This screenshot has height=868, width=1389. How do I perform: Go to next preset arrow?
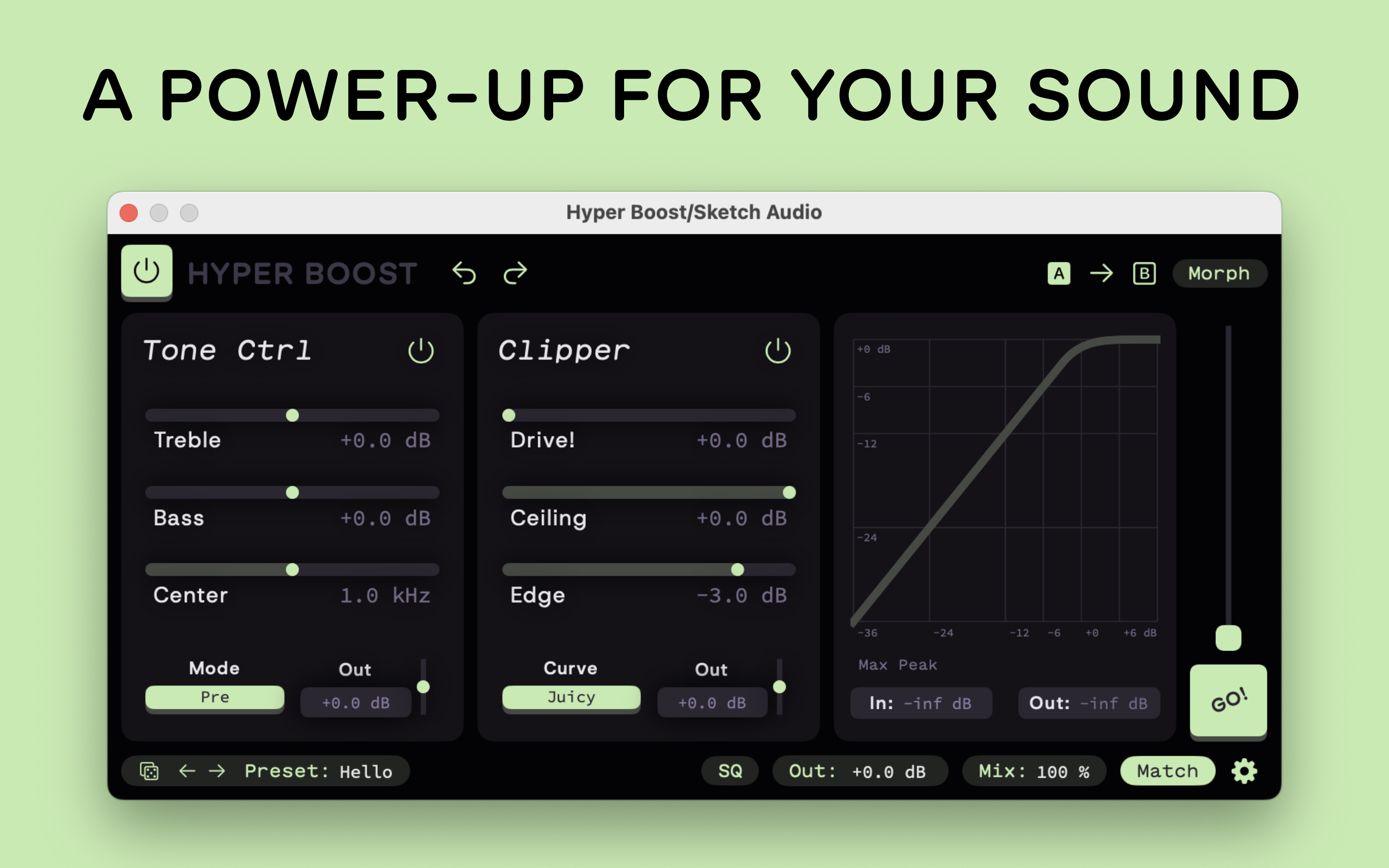pos(217,771)
